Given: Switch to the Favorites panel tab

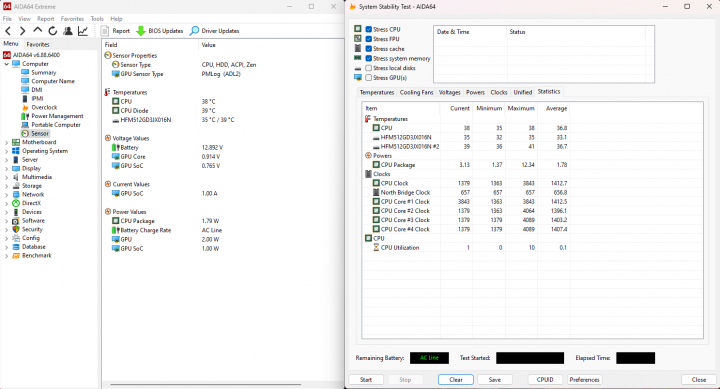Looking at the screenshot, I should [x=38, y=45].
